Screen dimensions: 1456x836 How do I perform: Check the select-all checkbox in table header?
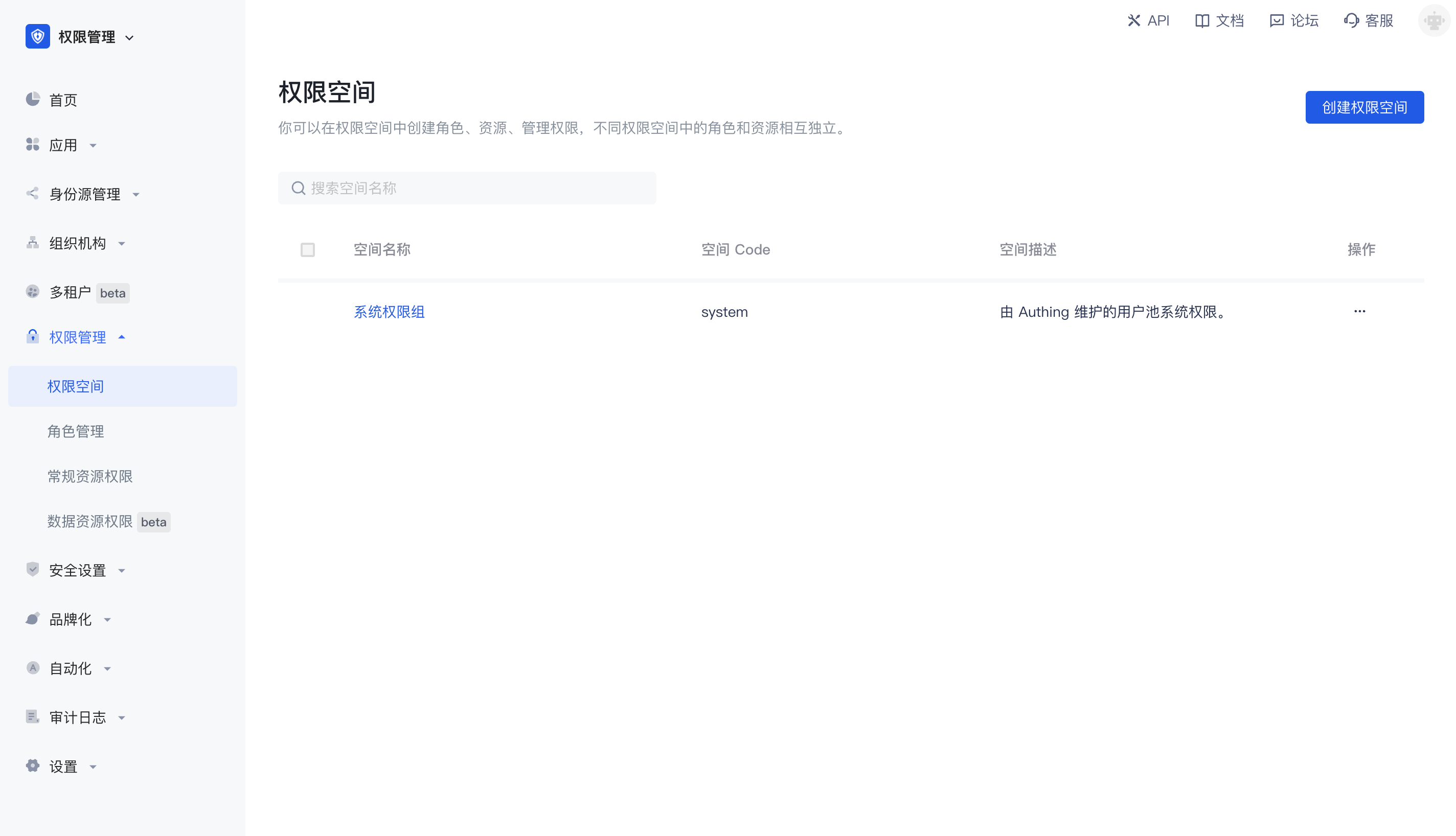pos(307,250)
